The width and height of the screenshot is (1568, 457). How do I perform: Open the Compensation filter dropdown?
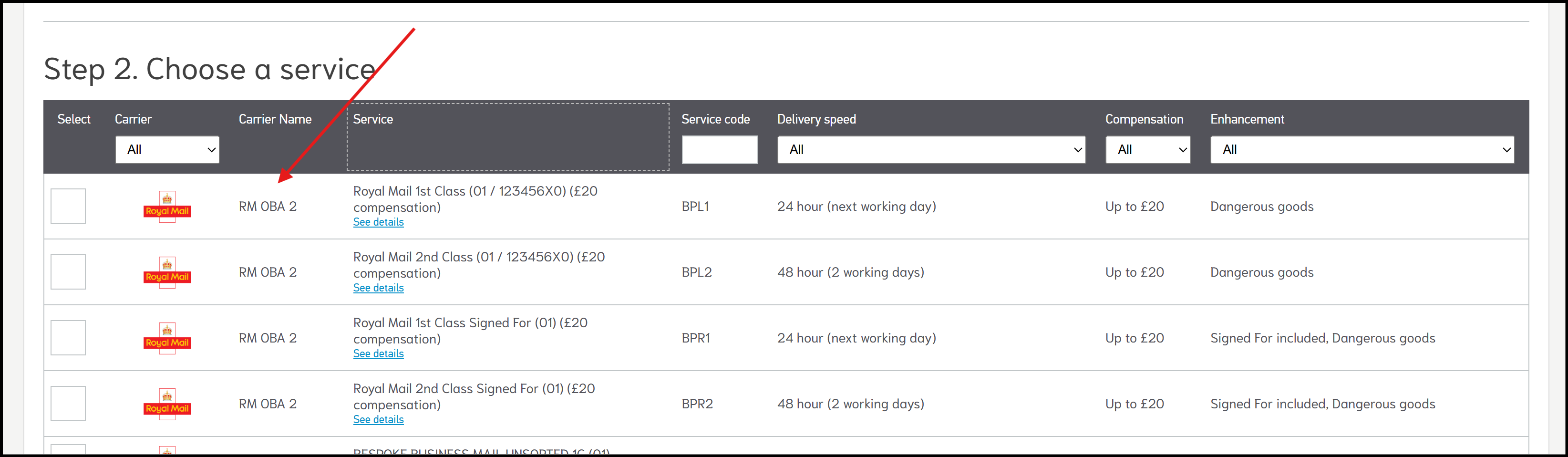1147,150
